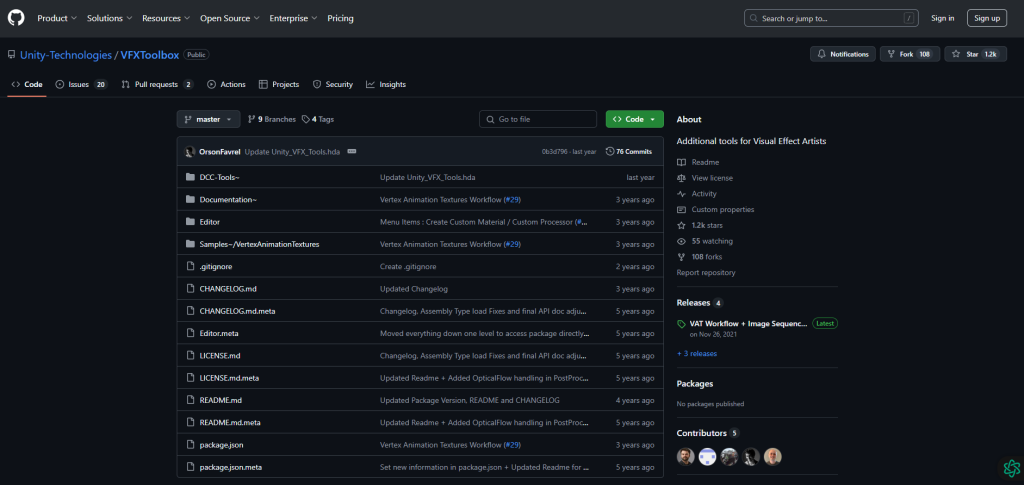
Task: Expand the Product menu
Action: click(57, 18)
